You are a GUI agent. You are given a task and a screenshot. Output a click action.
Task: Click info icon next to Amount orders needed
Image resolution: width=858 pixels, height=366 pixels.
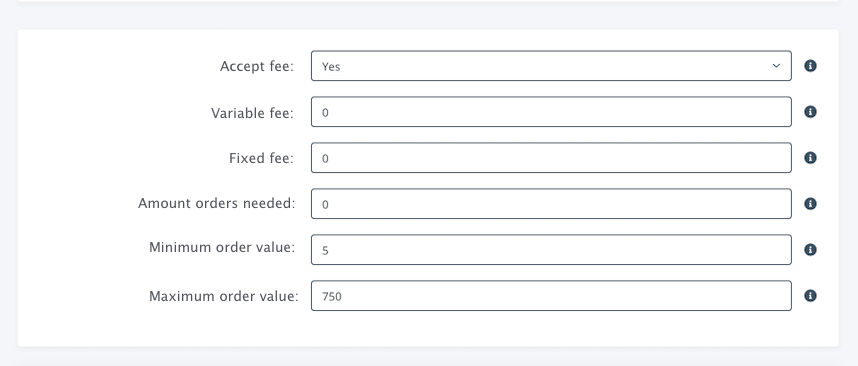click(x=810, y=204)
